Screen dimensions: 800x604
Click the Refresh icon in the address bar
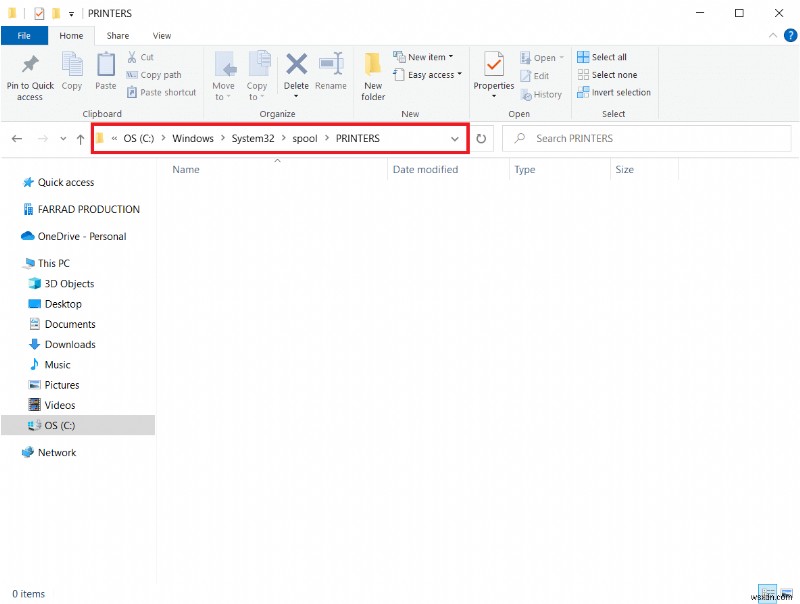point(481,138)
